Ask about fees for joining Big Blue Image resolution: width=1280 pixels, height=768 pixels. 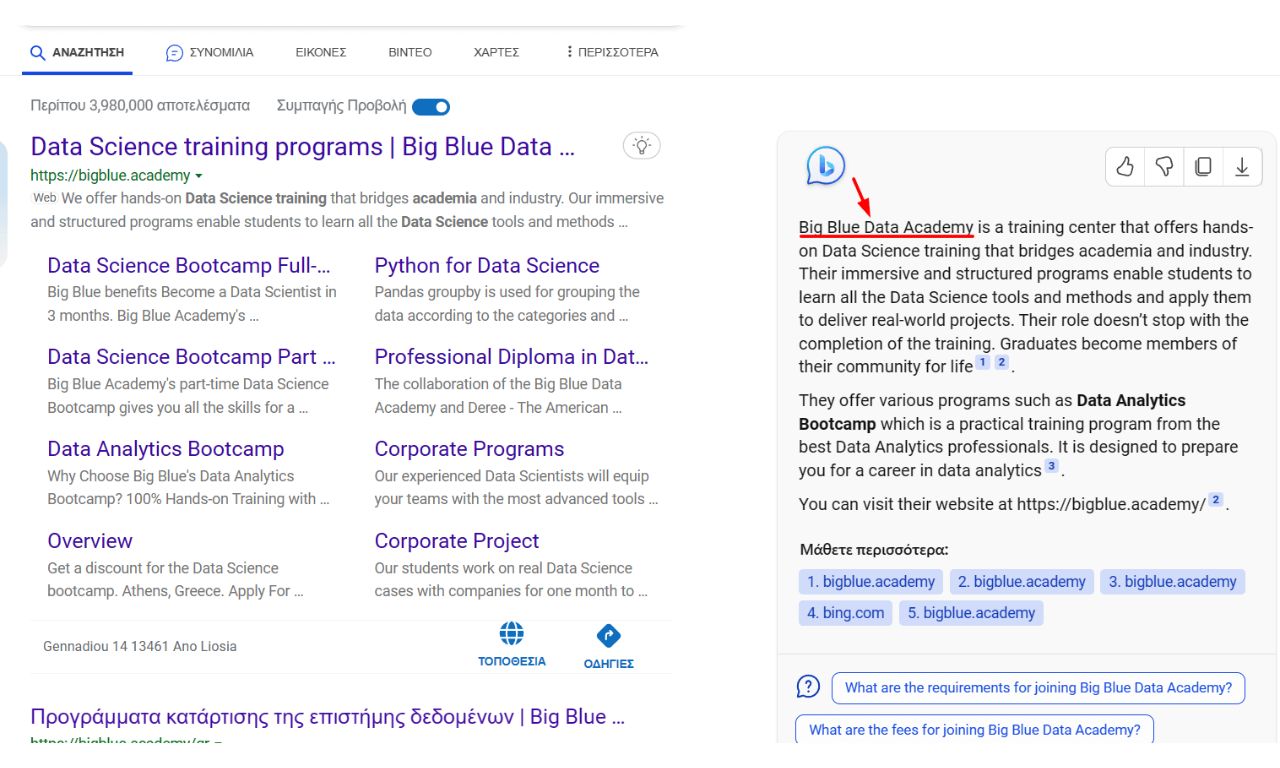click(975, 730)
